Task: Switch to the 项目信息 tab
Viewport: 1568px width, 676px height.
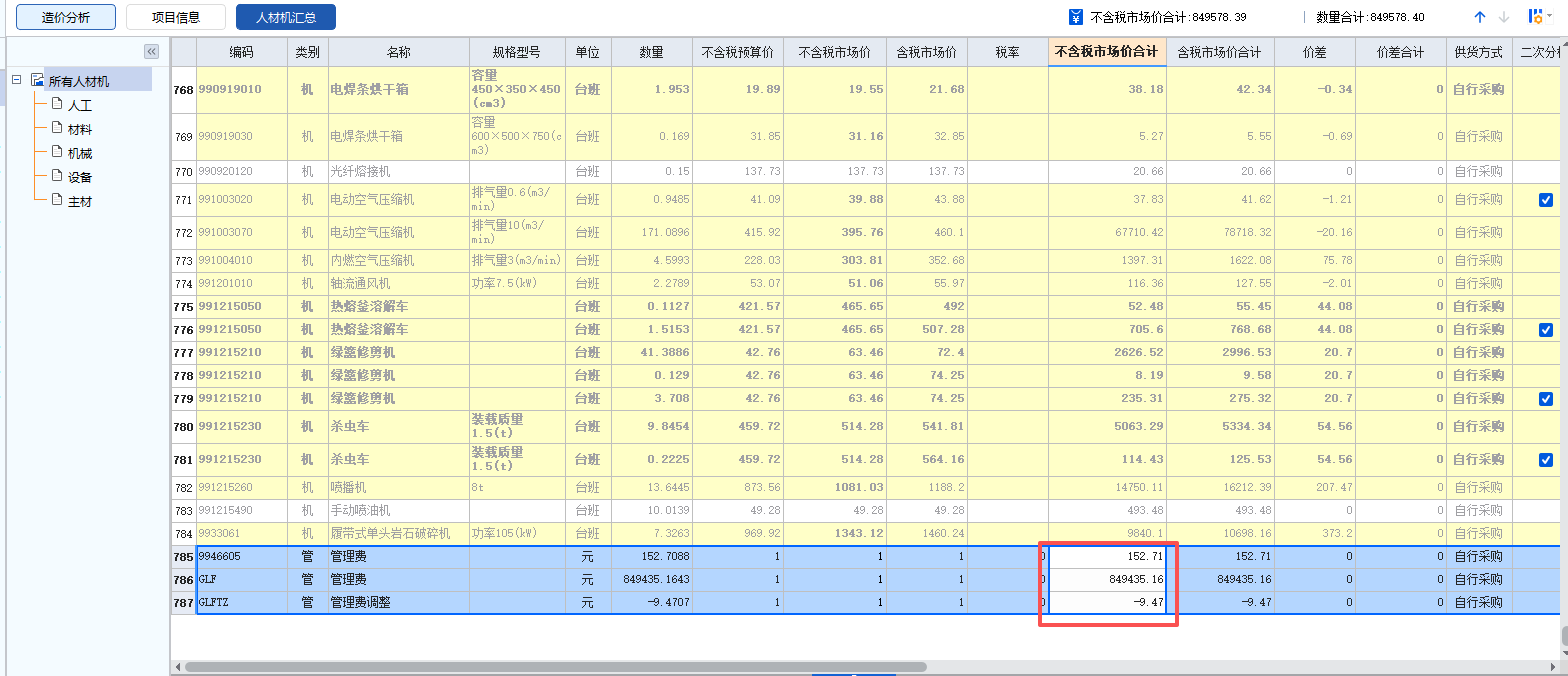Action: 176,17
